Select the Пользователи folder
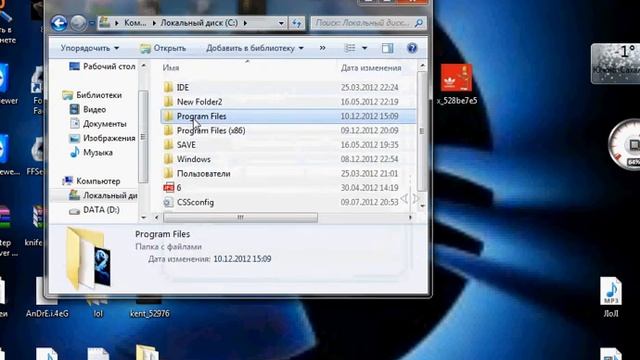This screenshot has width=640, height=360. click(x=203, y=173)
